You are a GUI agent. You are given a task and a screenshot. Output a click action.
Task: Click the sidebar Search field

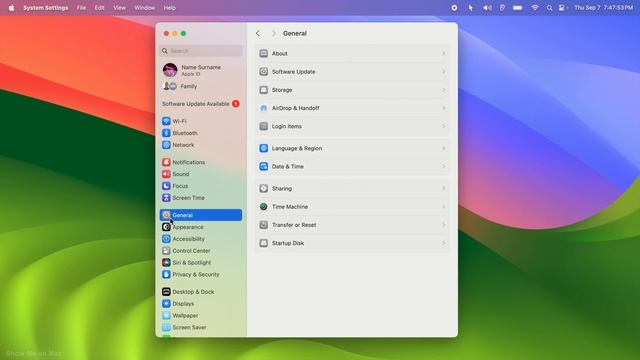[x=201, y=51]
